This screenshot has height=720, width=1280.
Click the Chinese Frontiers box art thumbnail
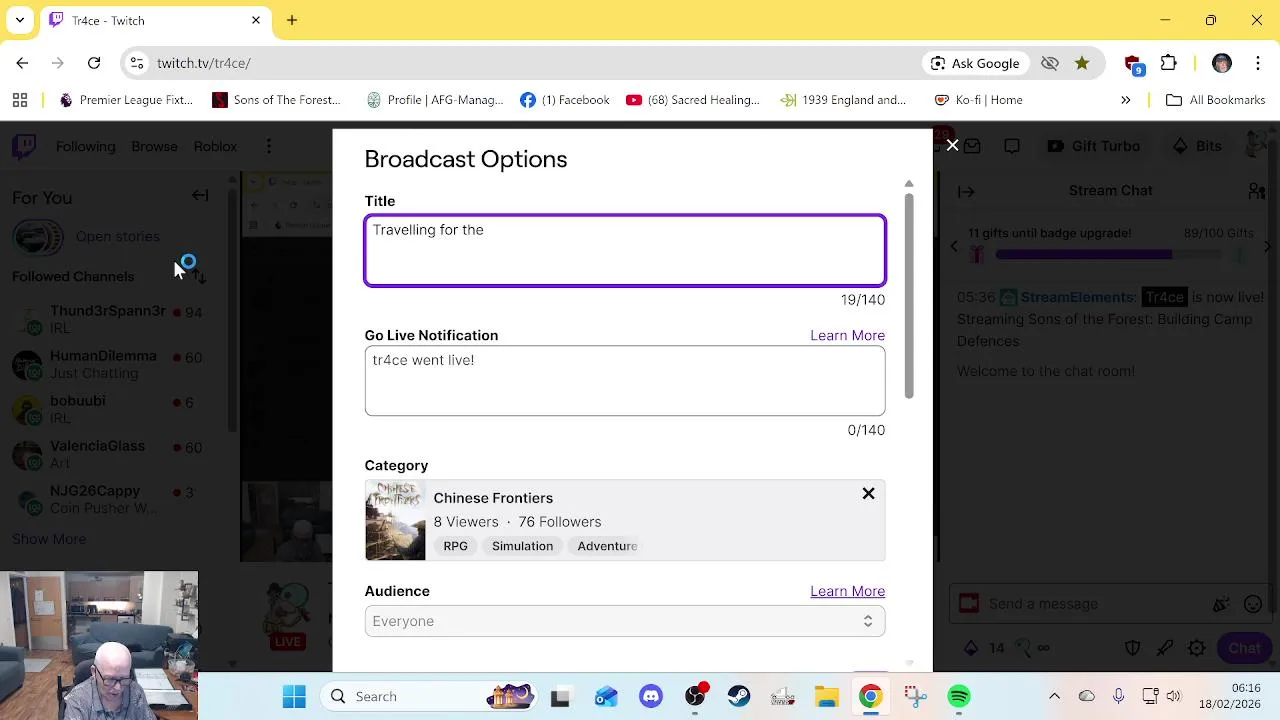click(x=395, y=520)
